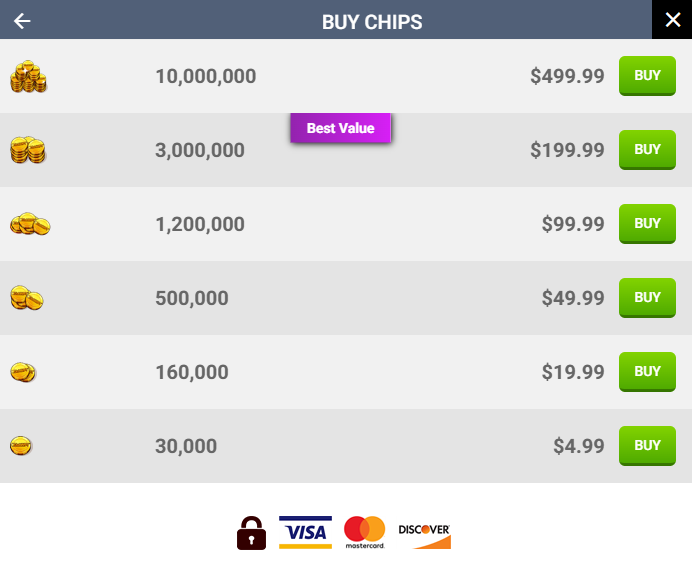692x561 pixels.
Task: Close the Buy Chips dialog
Action: coord(672,20)
